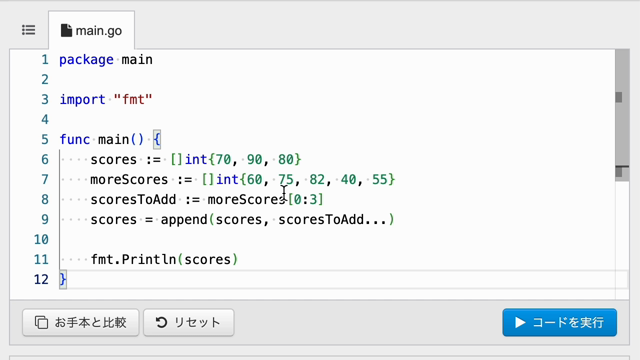Click the document icon in main.go tab
640x360 pixels.
[66, 30]
